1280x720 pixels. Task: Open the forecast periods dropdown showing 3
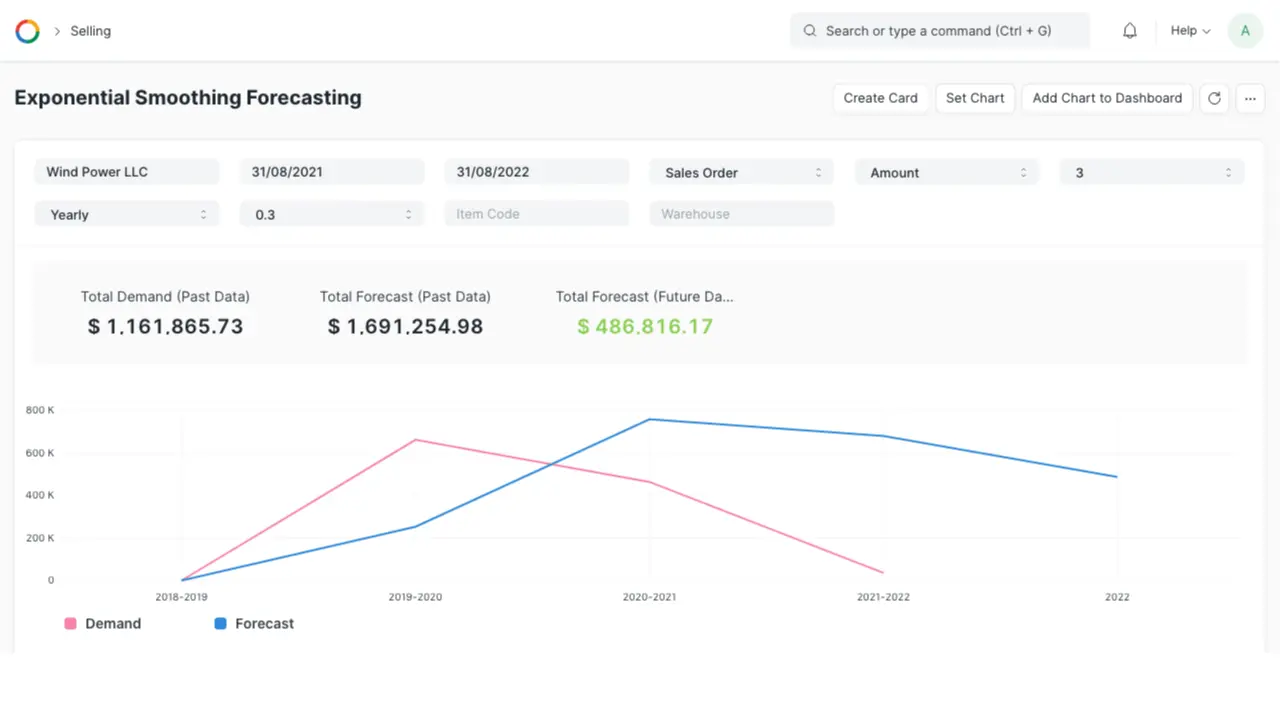[1151, 172]
